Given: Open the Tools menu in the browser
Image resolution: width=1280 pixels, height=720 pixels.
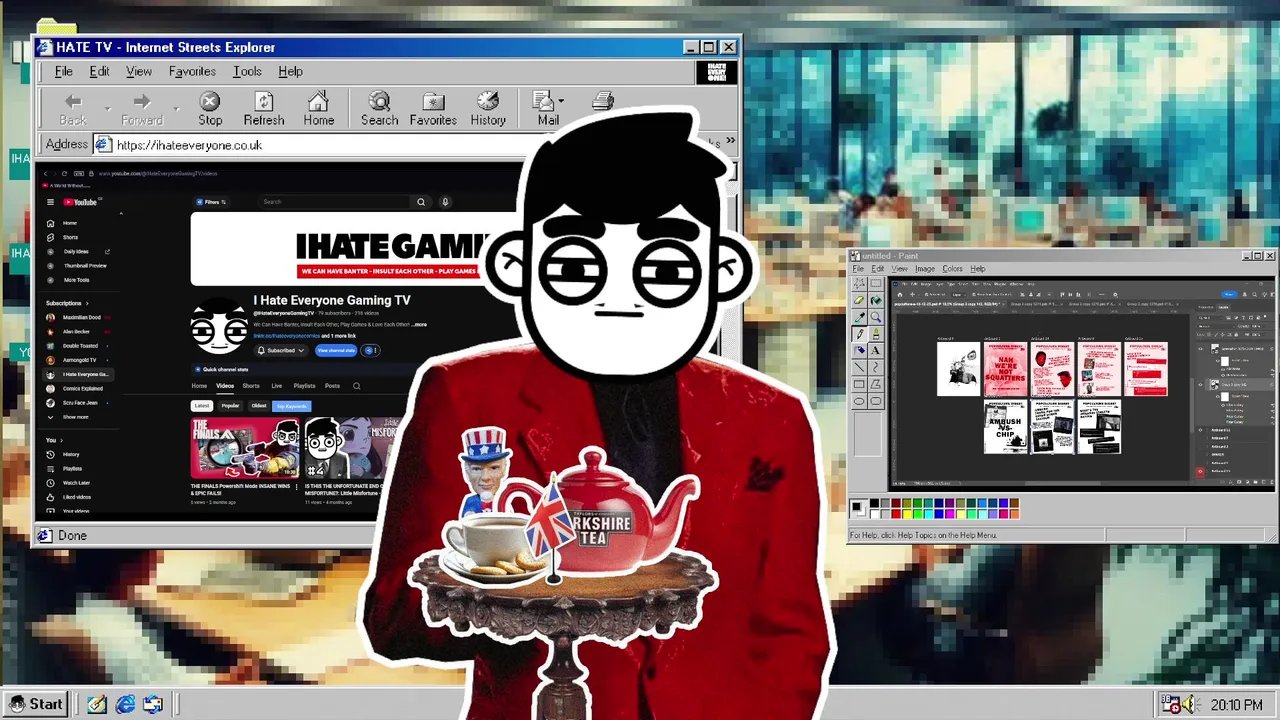Looking at the screenshot, I should pyautogui.click(x=247, y=71).
